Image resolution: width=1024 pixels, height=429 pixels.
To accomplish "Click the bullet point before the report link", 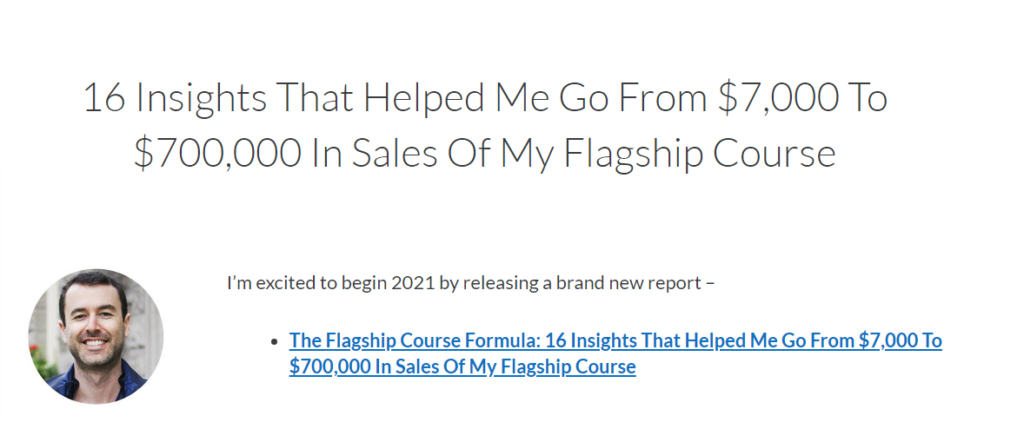I will pos(275,342).
